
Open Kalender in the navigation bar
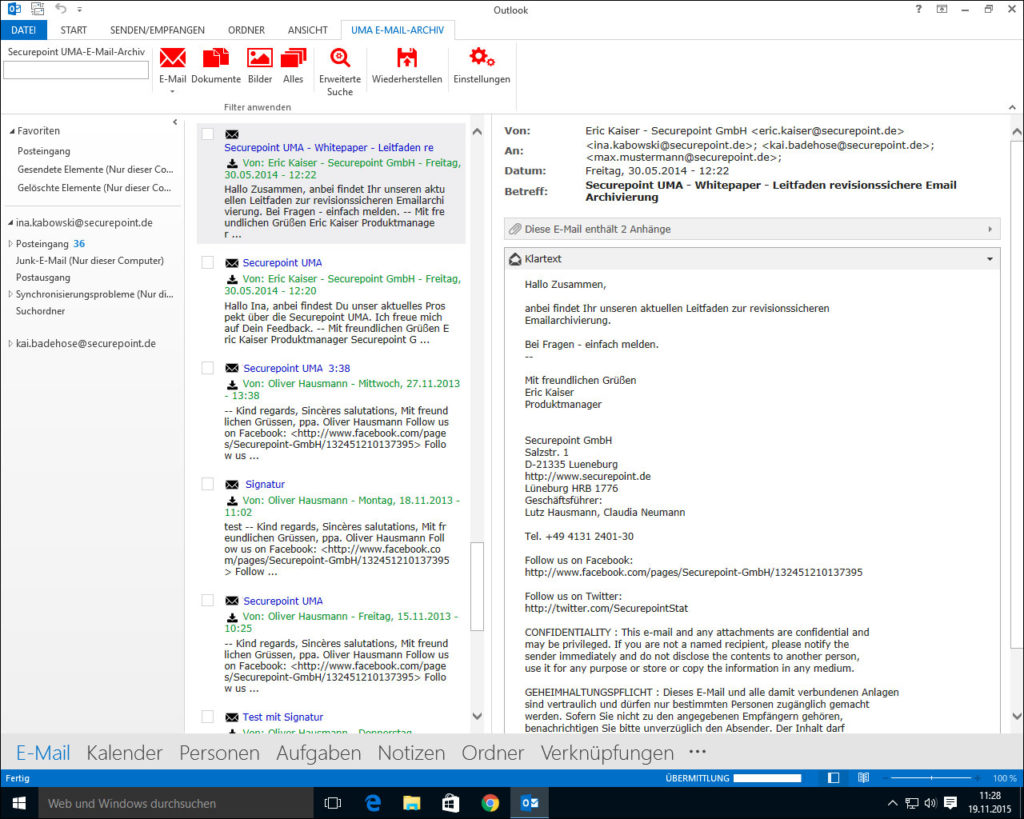(x=124, y=753)
